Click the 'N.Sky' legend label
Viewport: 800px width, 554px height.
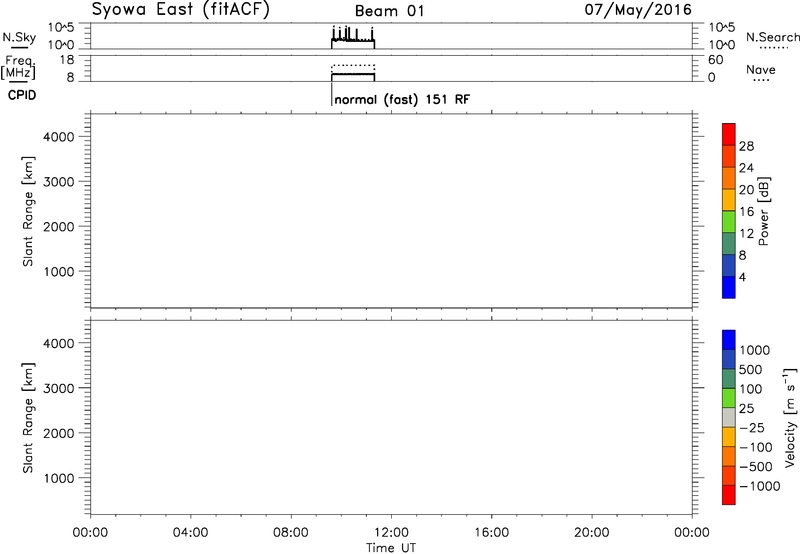pos(19,37)
